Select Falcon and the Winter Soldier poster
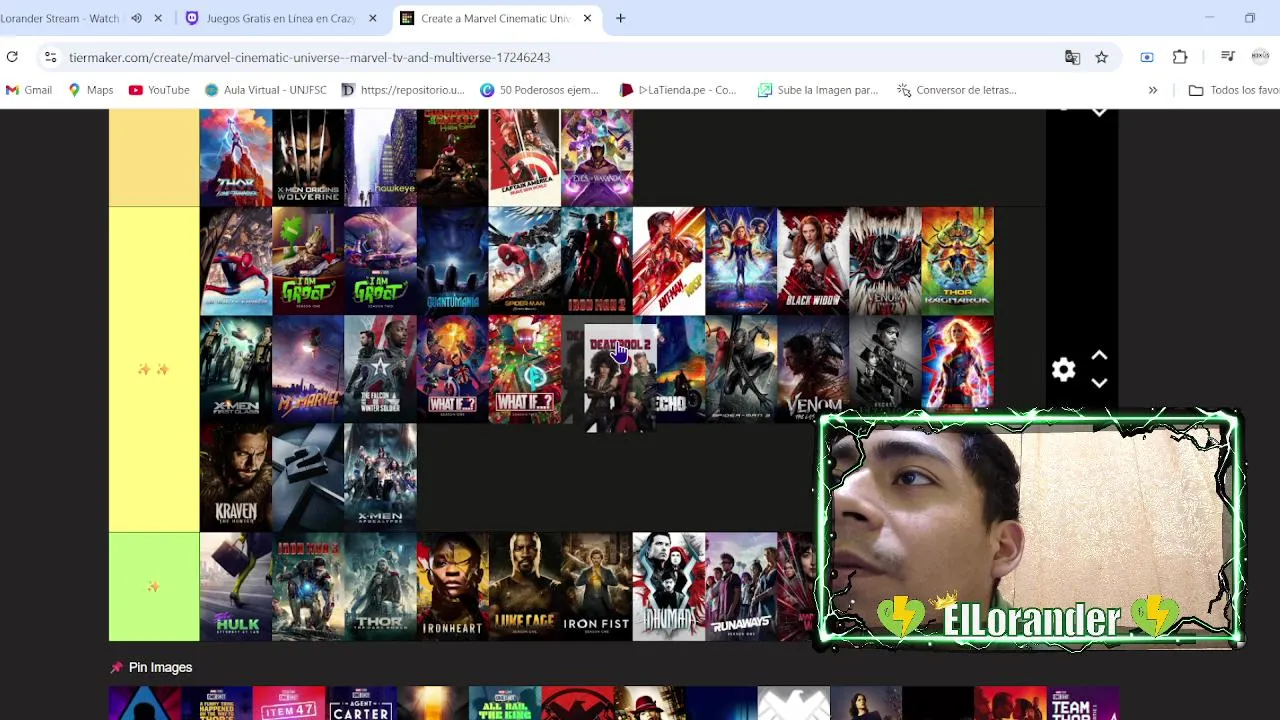The image size is (1280, 720). (380, 369)
